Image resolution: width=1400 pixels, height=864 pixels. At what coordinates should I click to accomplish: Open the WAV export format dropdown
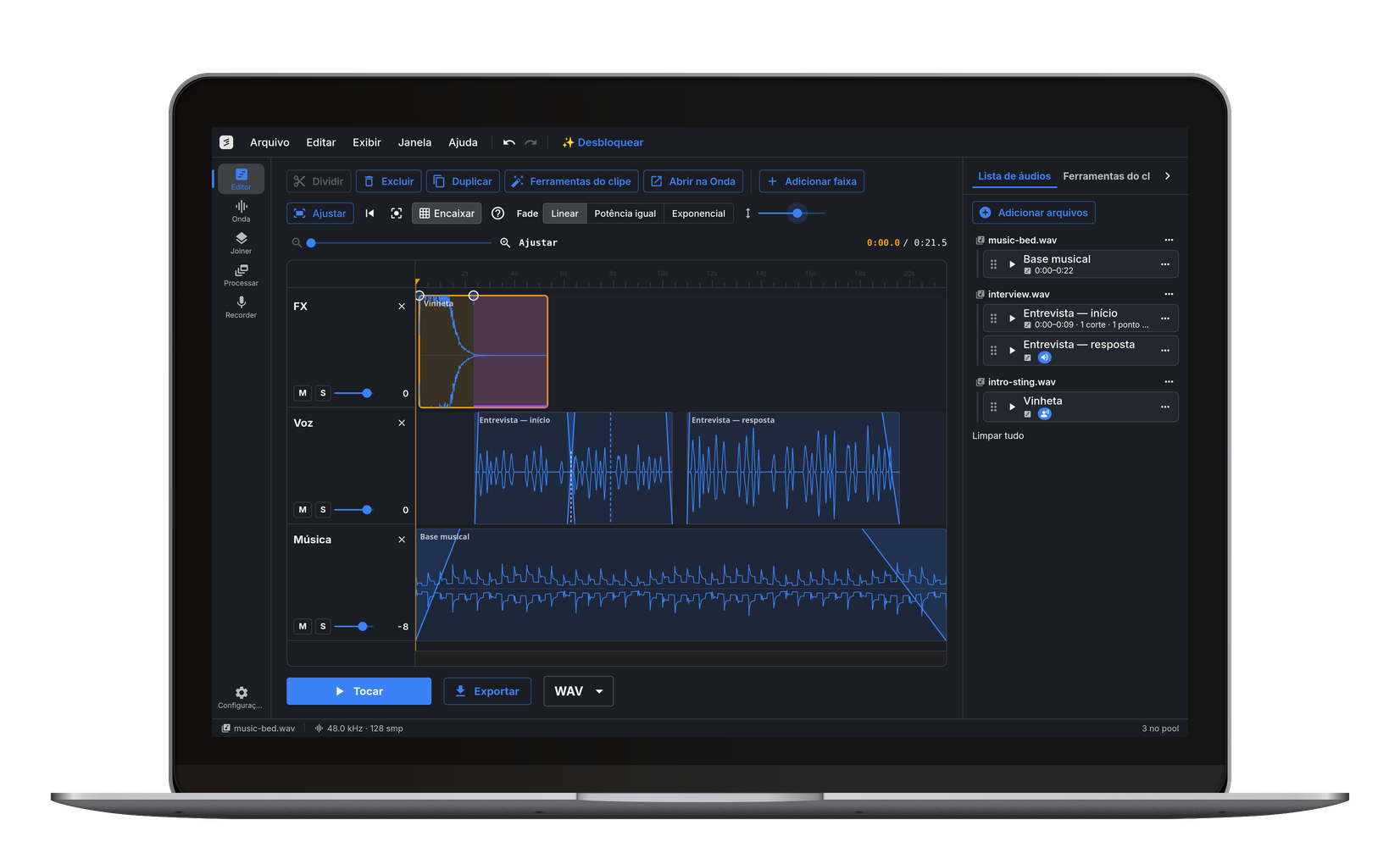(x=578, y=691)
